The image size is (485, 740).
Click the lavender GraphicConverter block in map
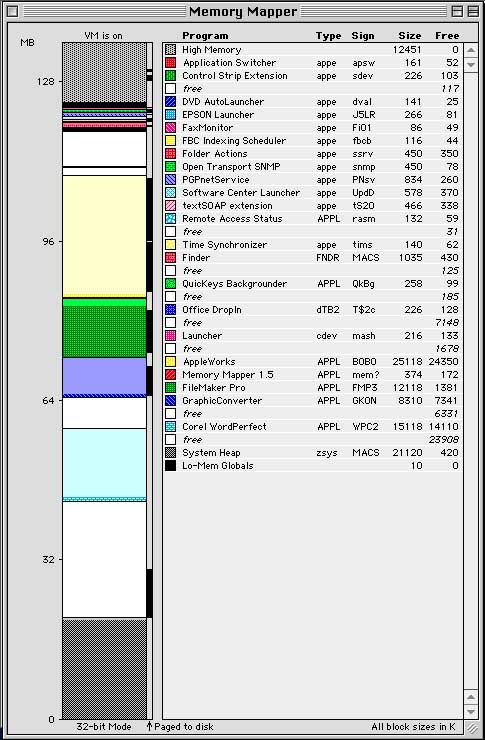(x=104, y=376)
